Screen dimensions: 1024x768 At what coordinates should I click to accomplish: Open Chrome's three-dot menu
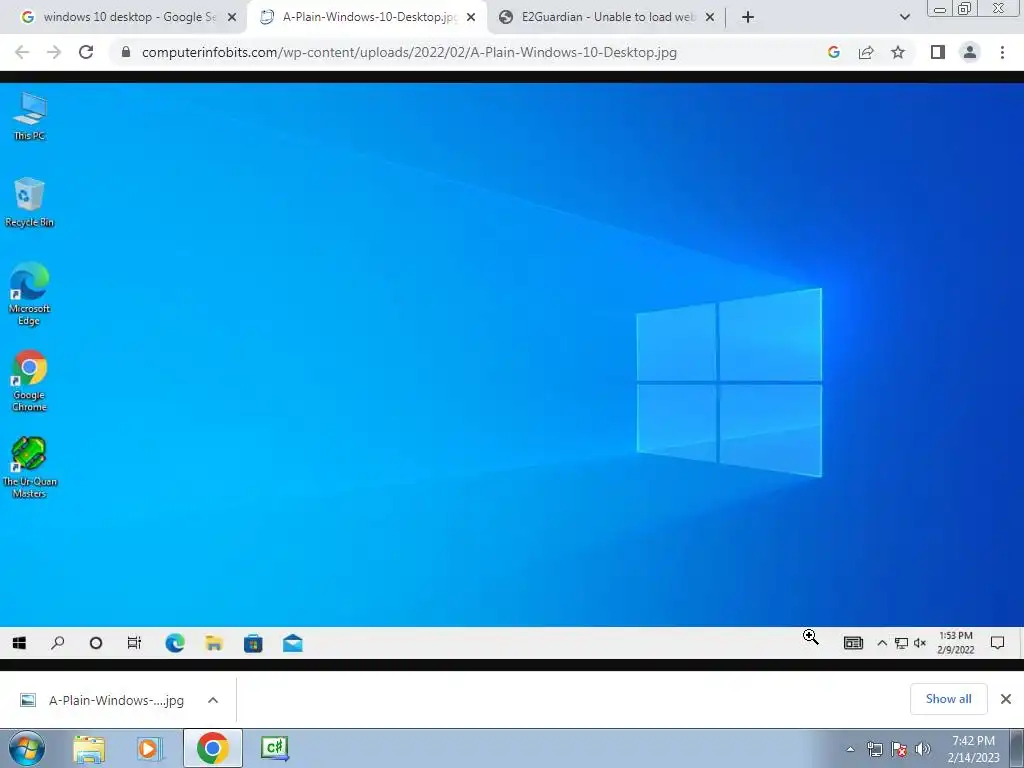pyautogui.click(x=1002, y=52)
